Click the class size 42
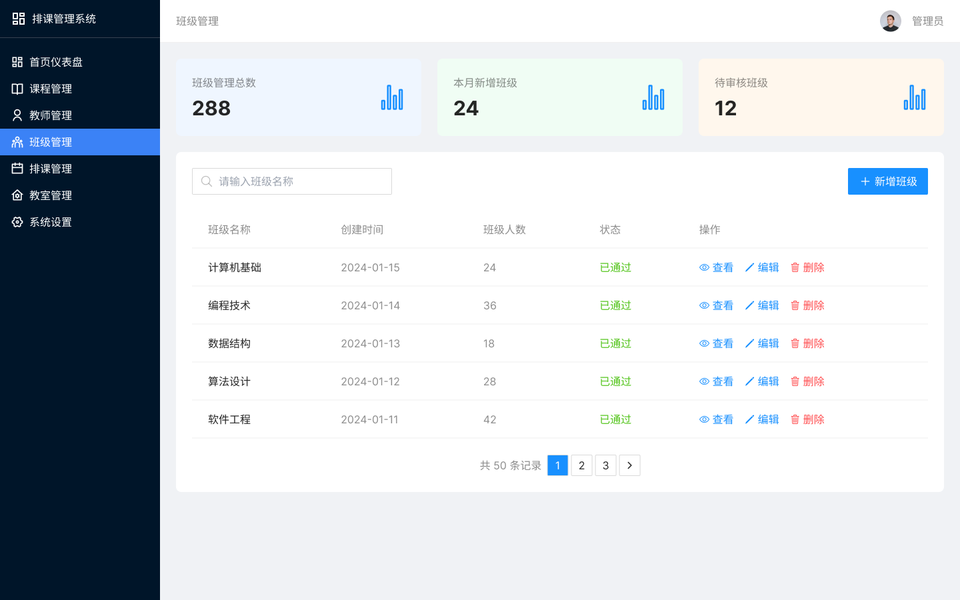The height and width of the screenshot is (600, 960). (490, 419)
